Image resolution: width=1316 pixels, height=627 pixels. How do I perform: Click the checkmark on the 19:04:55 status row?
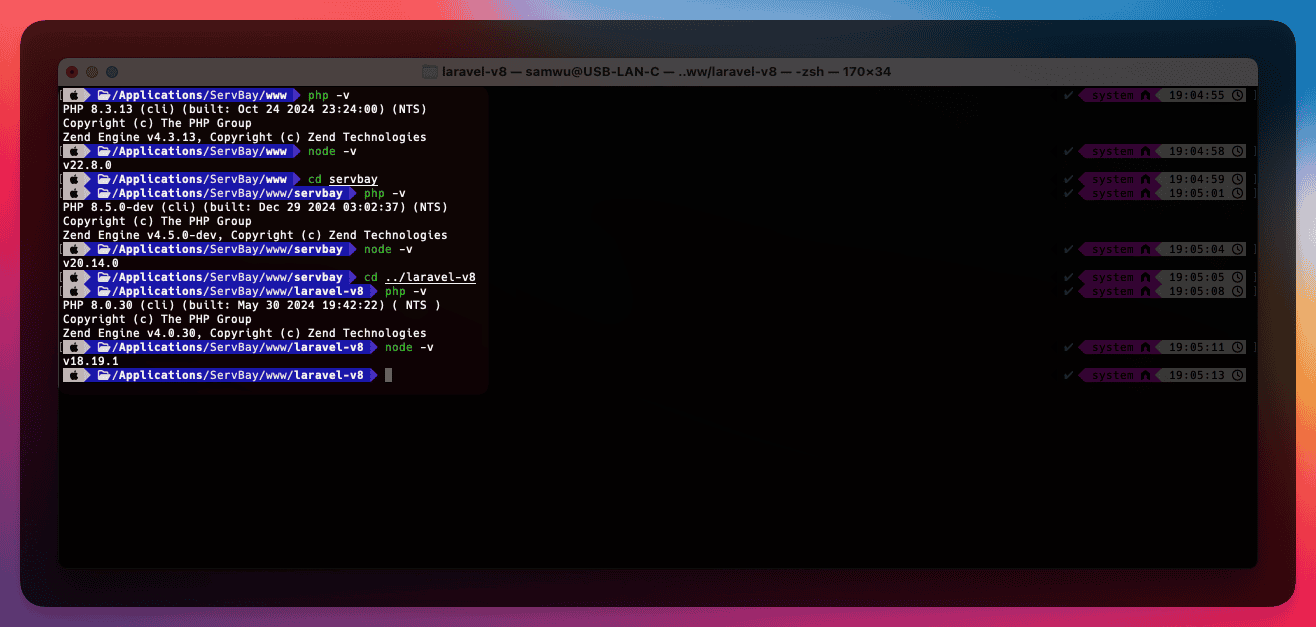click(x=1069, y=95)
